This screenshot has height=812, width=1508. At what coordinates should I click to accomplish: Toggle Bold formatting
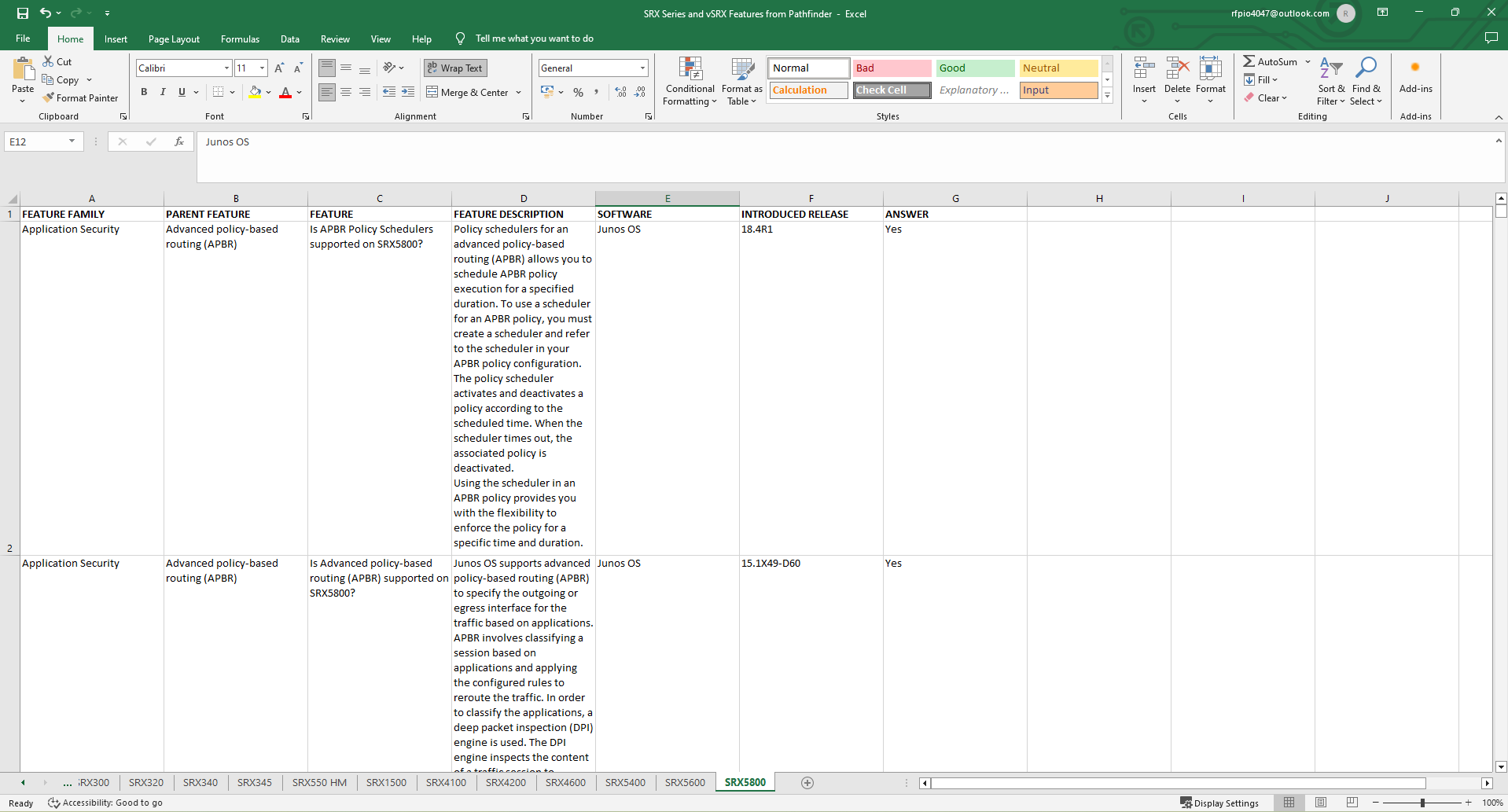[x=144, y=92]
